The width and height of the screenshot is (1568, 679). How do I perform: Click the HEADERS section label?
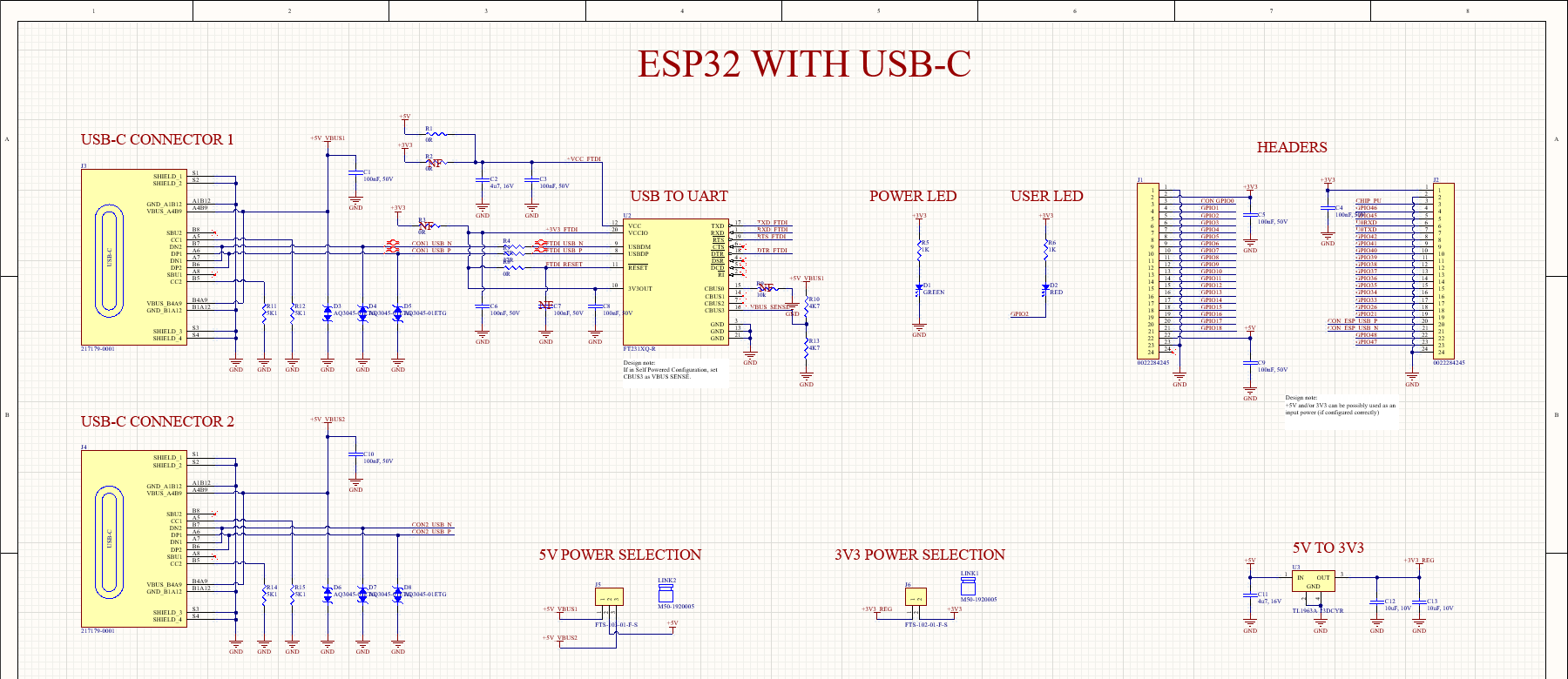click(1291, 148)
